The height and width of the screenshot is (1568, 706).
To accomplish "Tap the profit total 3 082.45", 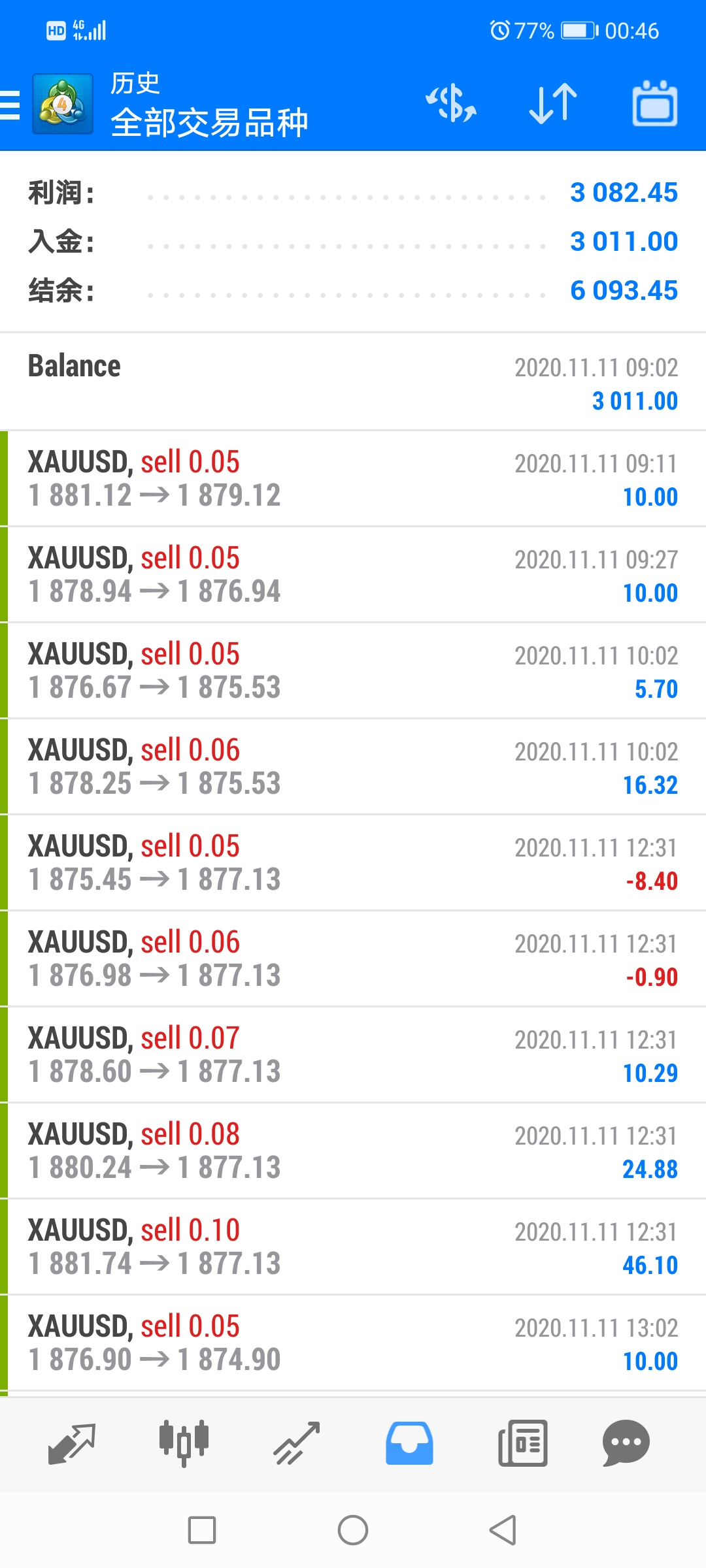I will click(624, 193).
